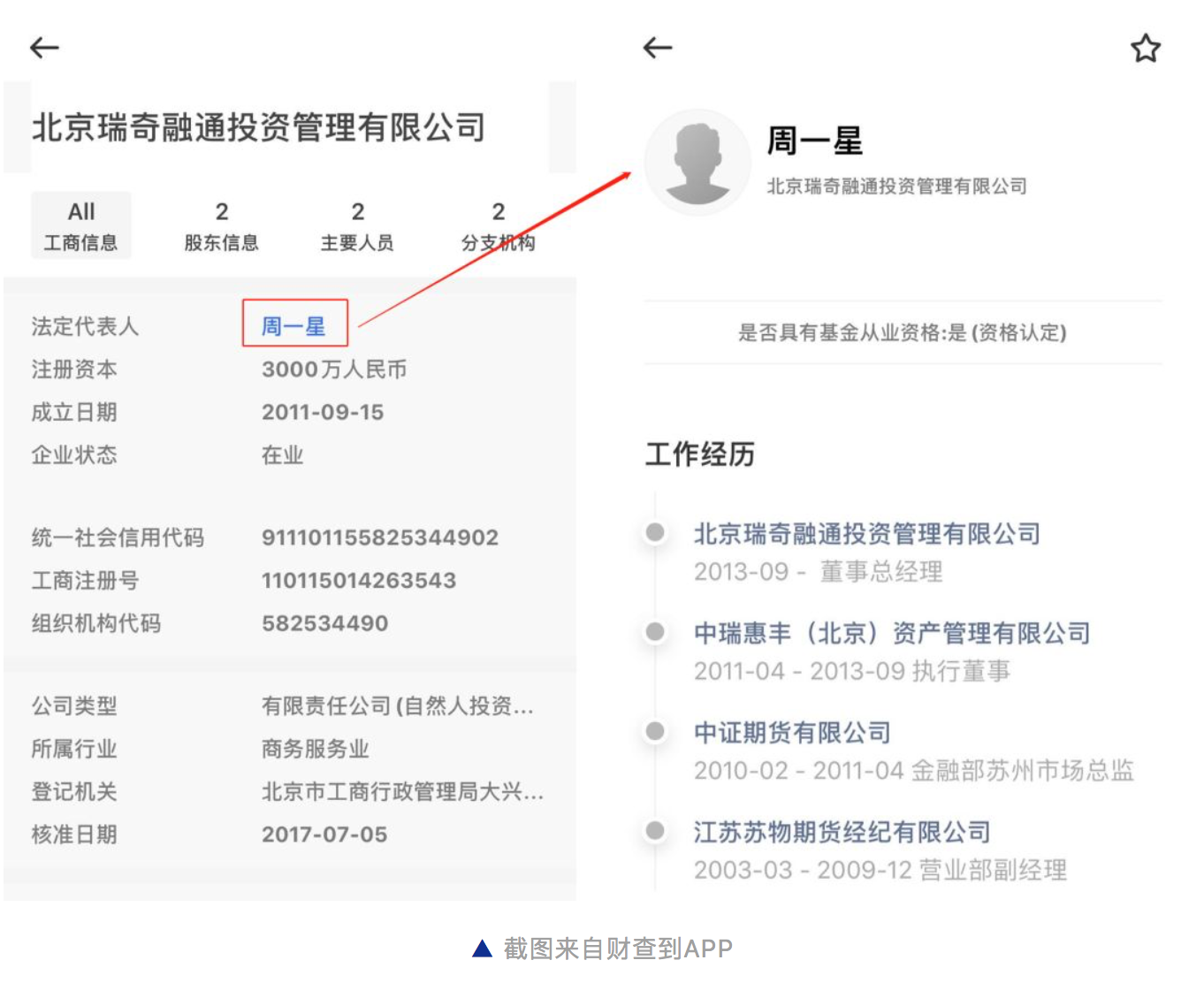Tap 2013-09 董事总经理 position text
Screen dimensions: 1204x983
819,572
